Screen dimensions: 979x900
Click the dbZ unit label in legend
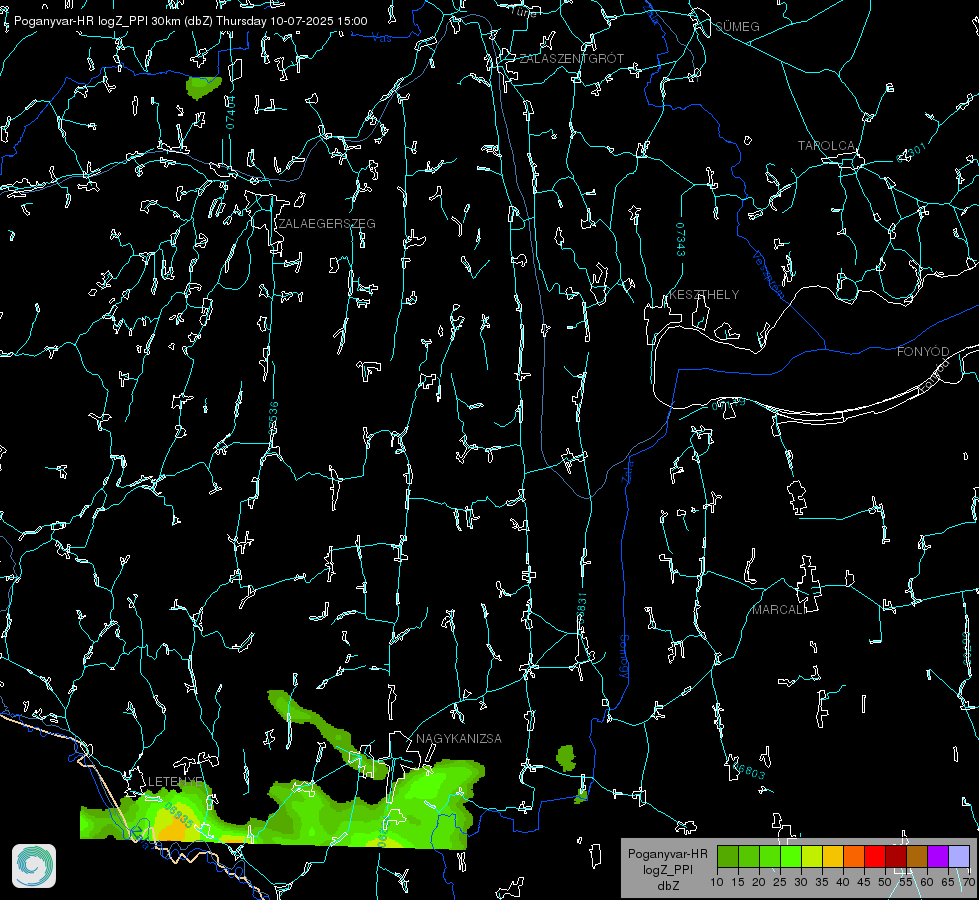(668, 886)
